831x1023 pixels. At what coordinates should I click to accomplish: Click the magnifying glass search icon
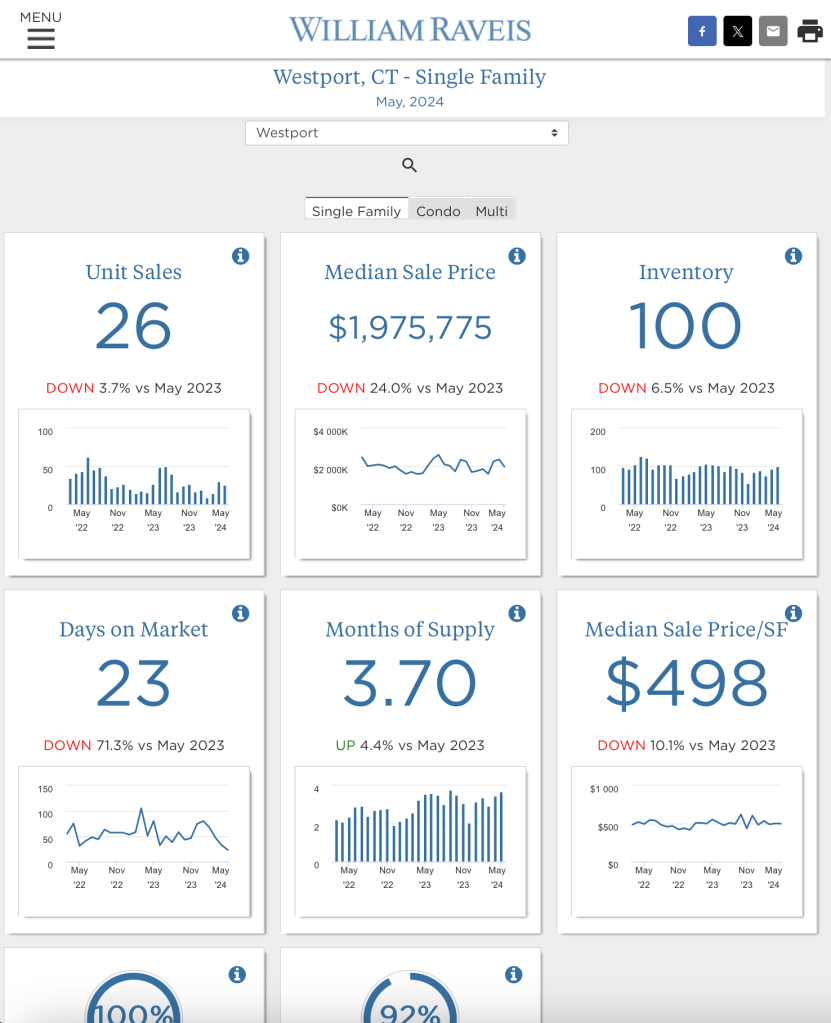point(409,166)
